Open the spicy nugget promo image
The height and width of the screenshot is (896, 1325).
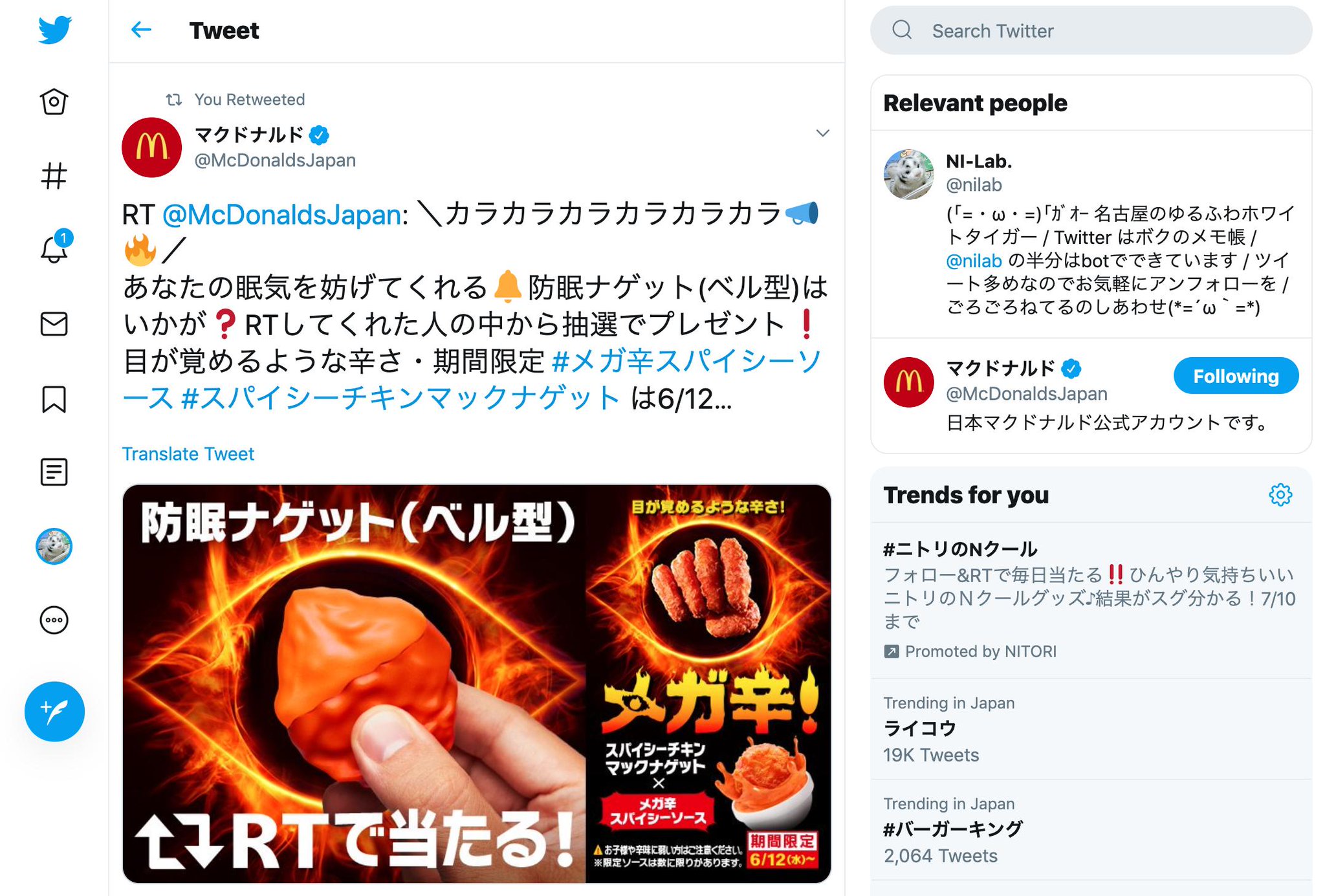(x=477, y=684)
